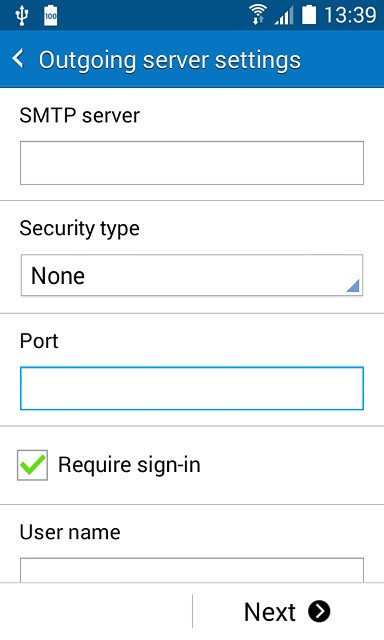Tap the Next button
The image size is (384, 640).
(x=287, y=611)
